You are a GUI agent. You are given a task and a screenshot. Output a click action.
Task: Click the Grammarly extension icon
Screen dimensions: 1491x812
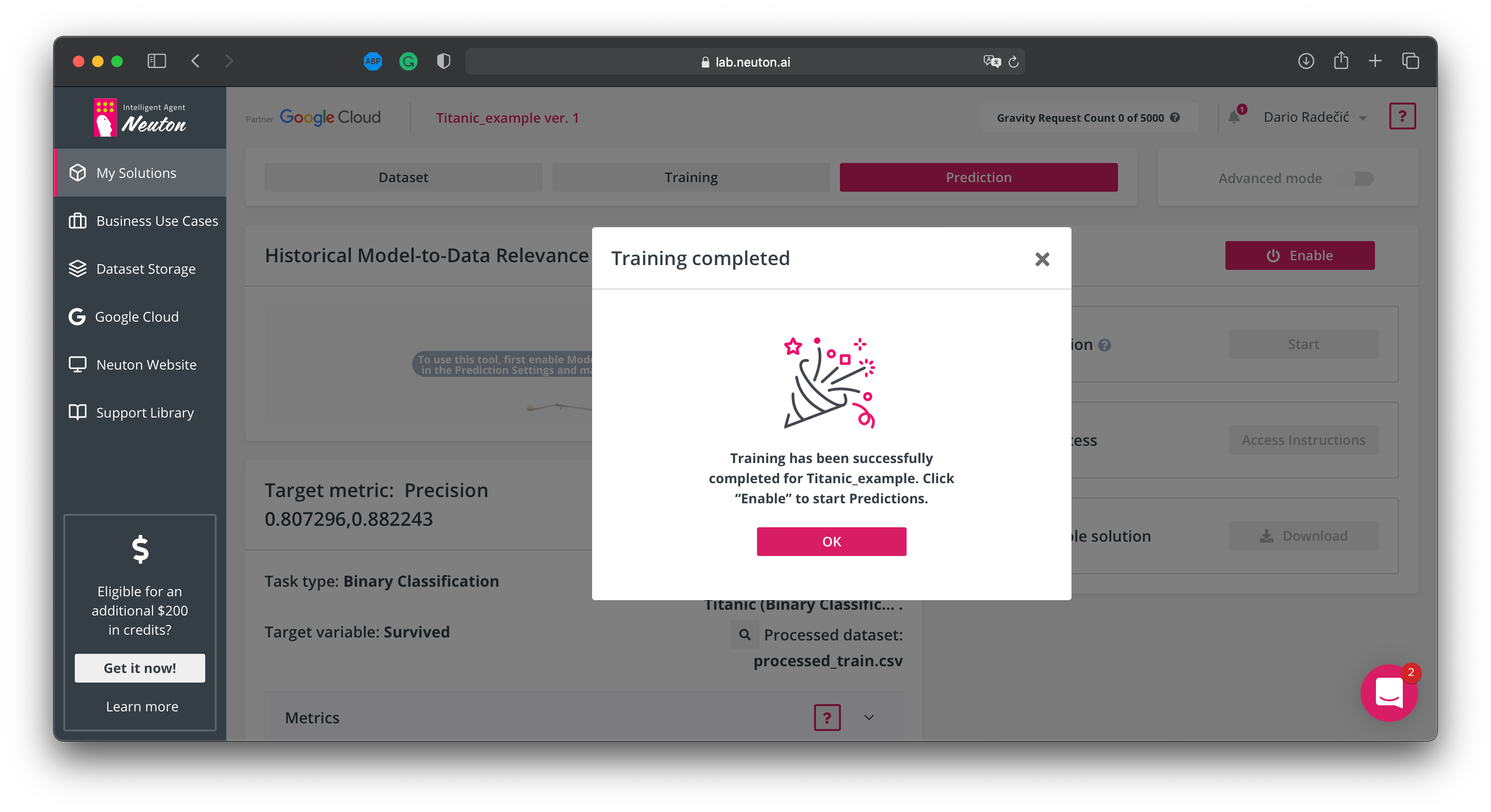click(x=408, y=61)
